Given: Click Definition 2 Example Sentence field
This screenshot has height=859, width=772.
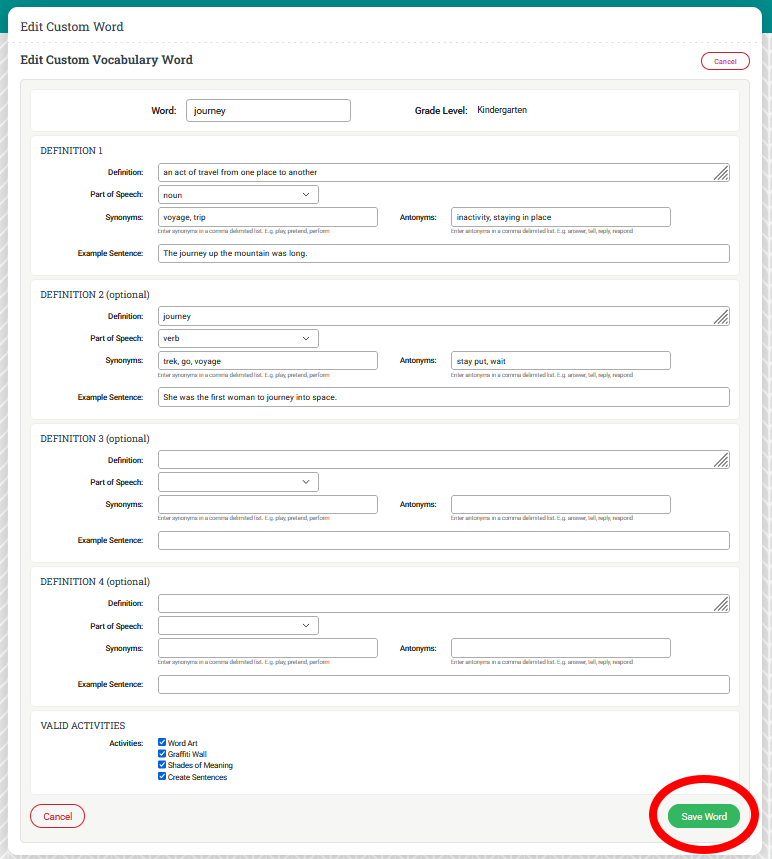Looking at the screenshot, I should pos(443,397).
